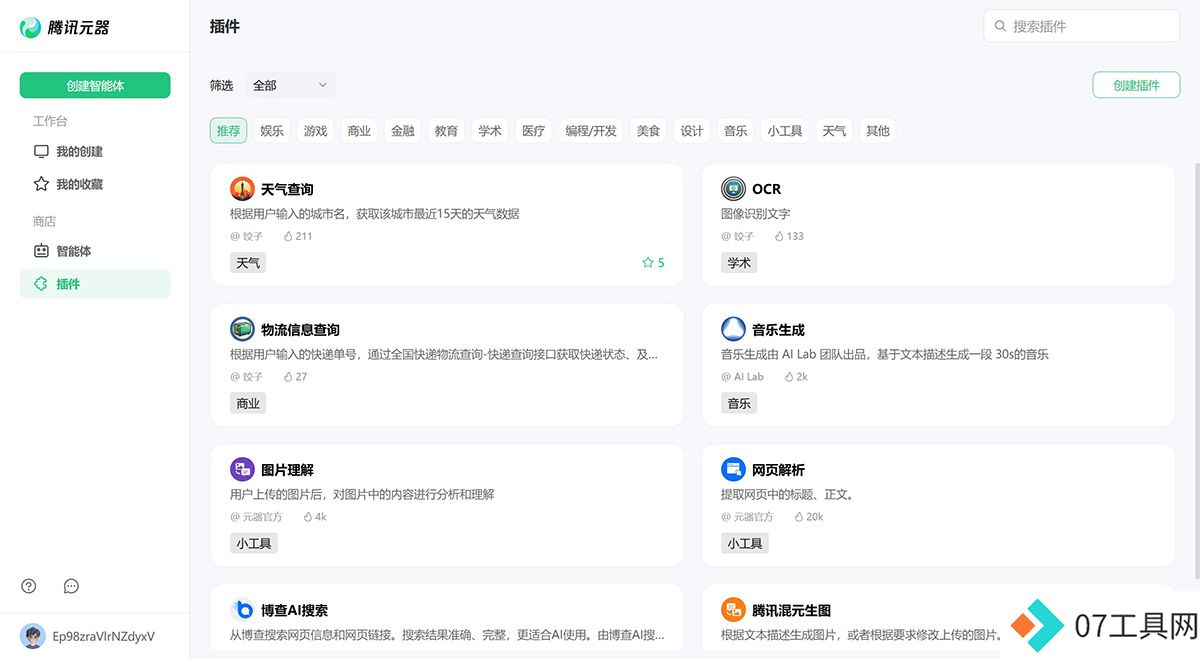The image size is (1200, 659).
Task: Open 我的收藏 in the sidebar
Action: pyautogui.click(x=95, y=184)
